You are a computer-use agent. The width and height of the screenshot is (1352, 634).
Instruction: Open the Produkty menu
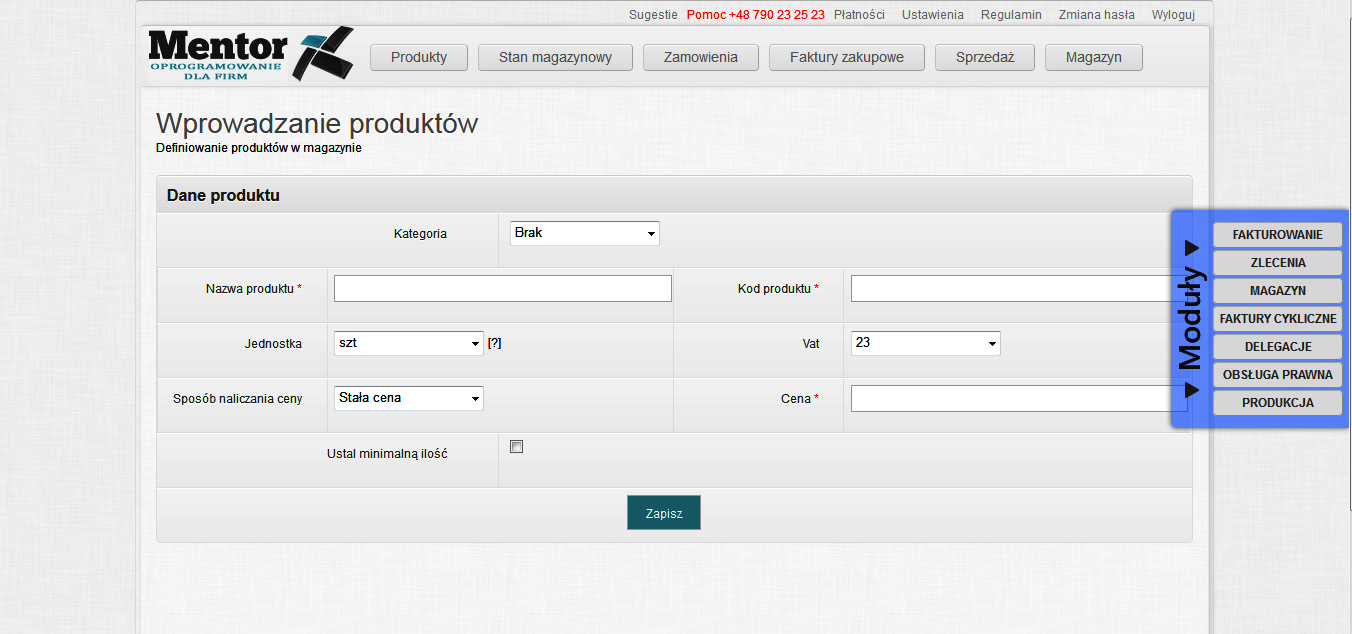pos(418,58)
